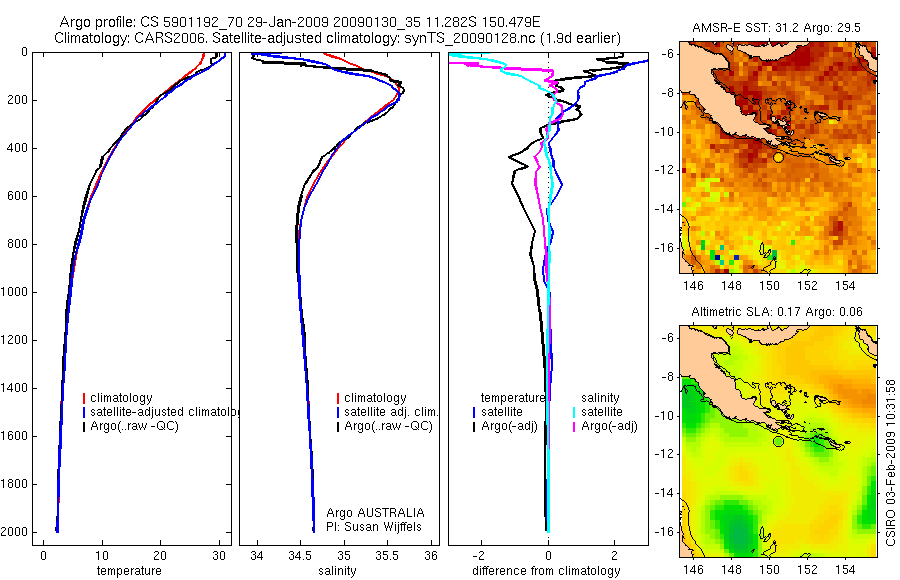Click the 'salinity' x-axis label under the middle plot
The image size is (900, 580).
tap(337, 571)
